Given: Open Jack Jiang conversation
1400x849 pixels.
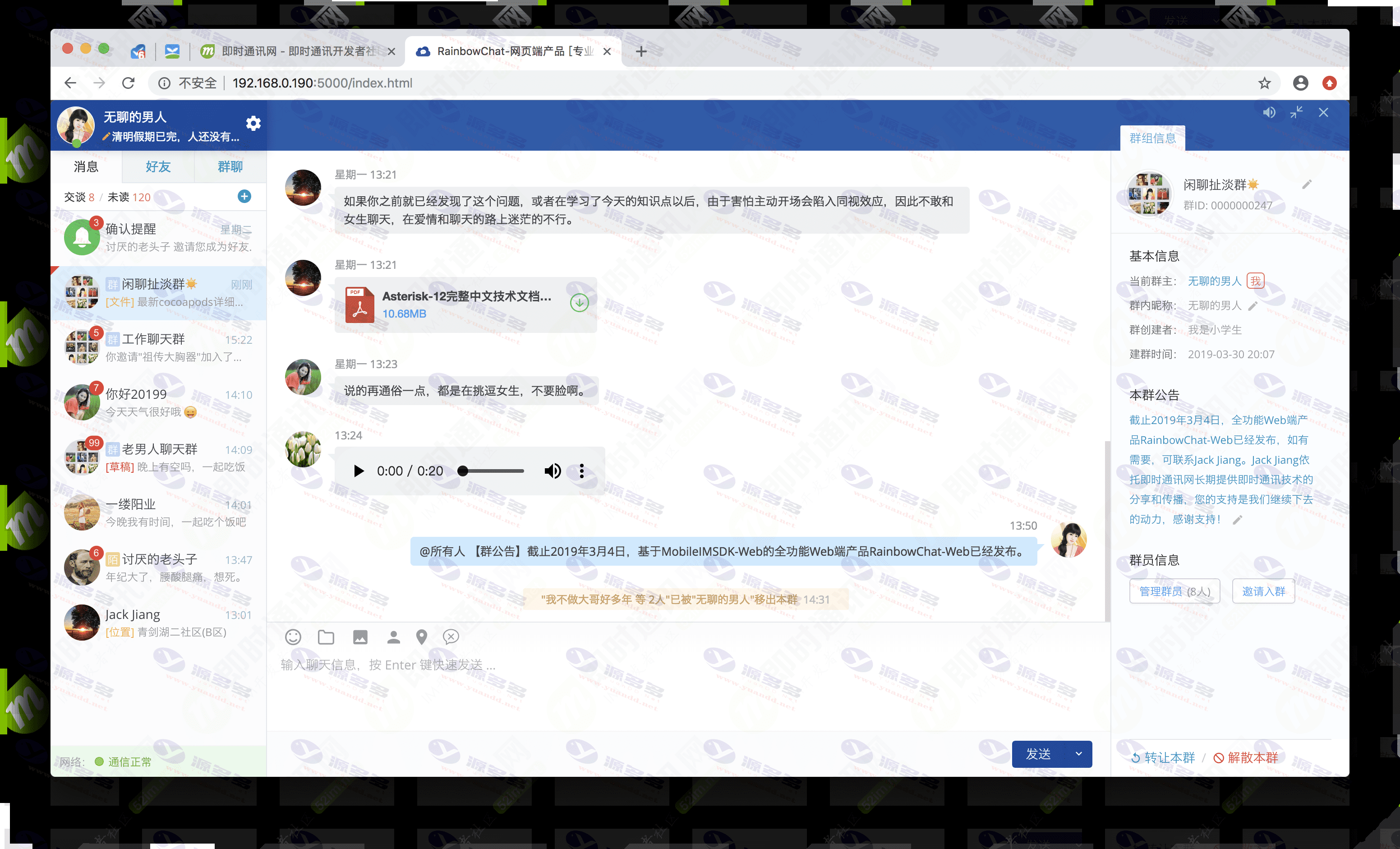Looking at the screenshot, I should (158, 623).
